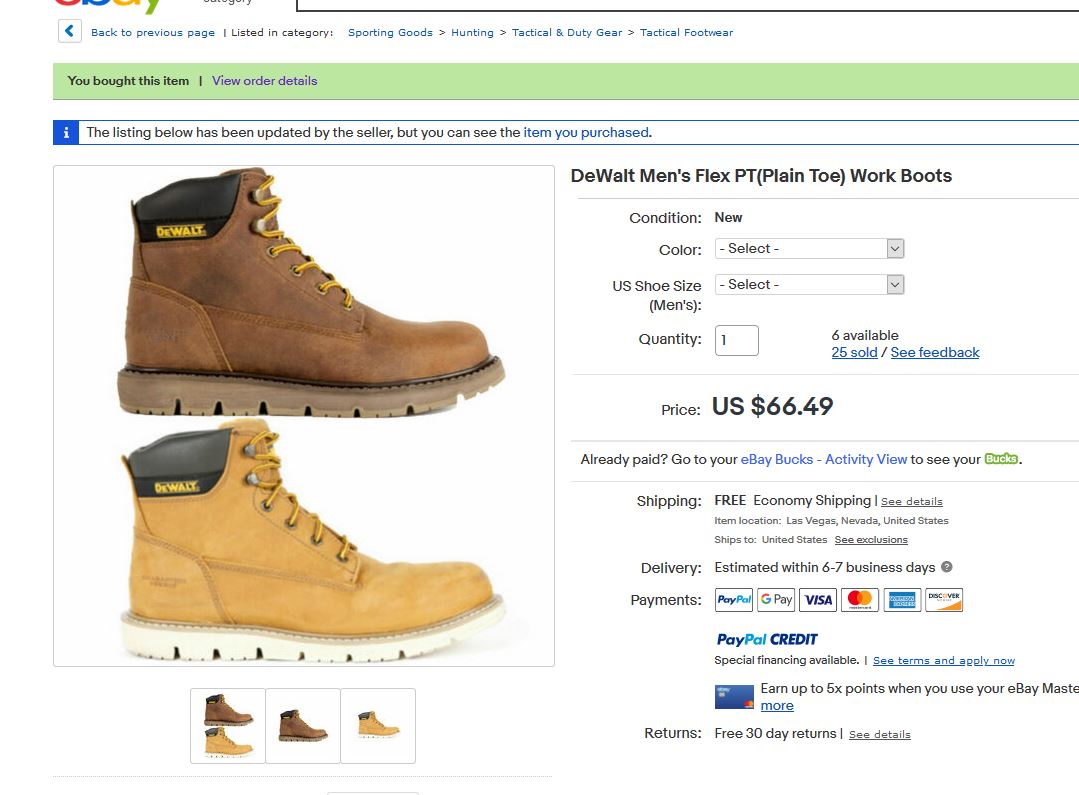The width and height of the screenshot is (1079, 795).
Task: Click the condition value 'New'
Action: (728, 218)
